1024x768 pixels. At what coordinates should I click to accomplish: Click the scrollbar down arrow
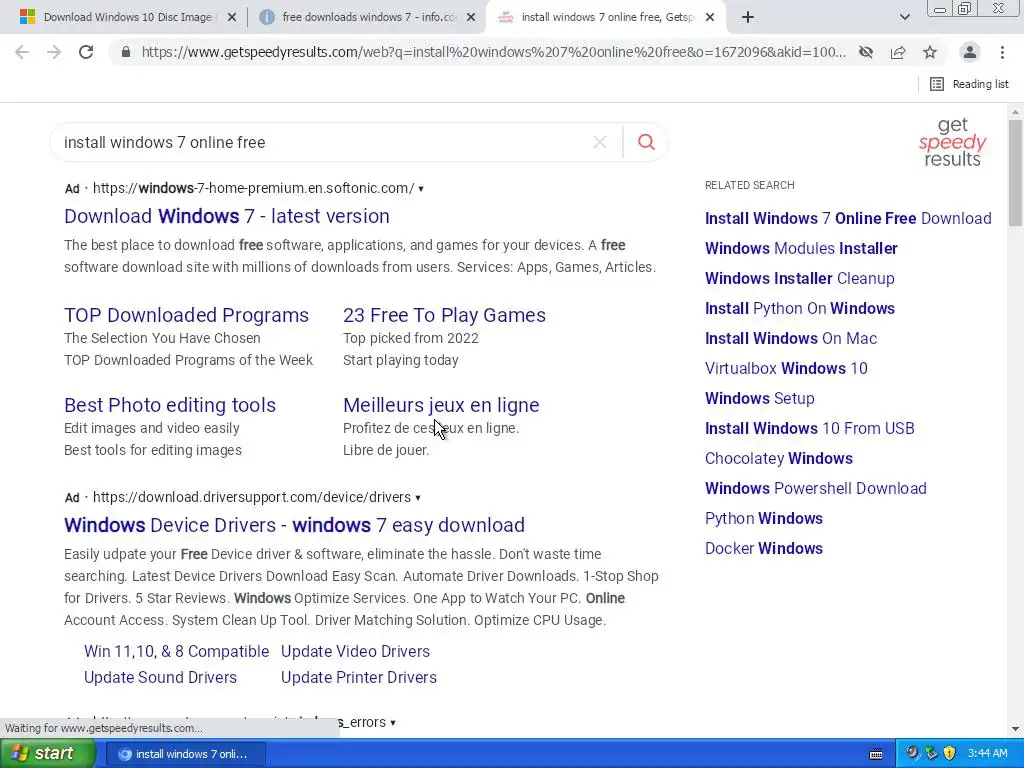tap(1015, 729)
